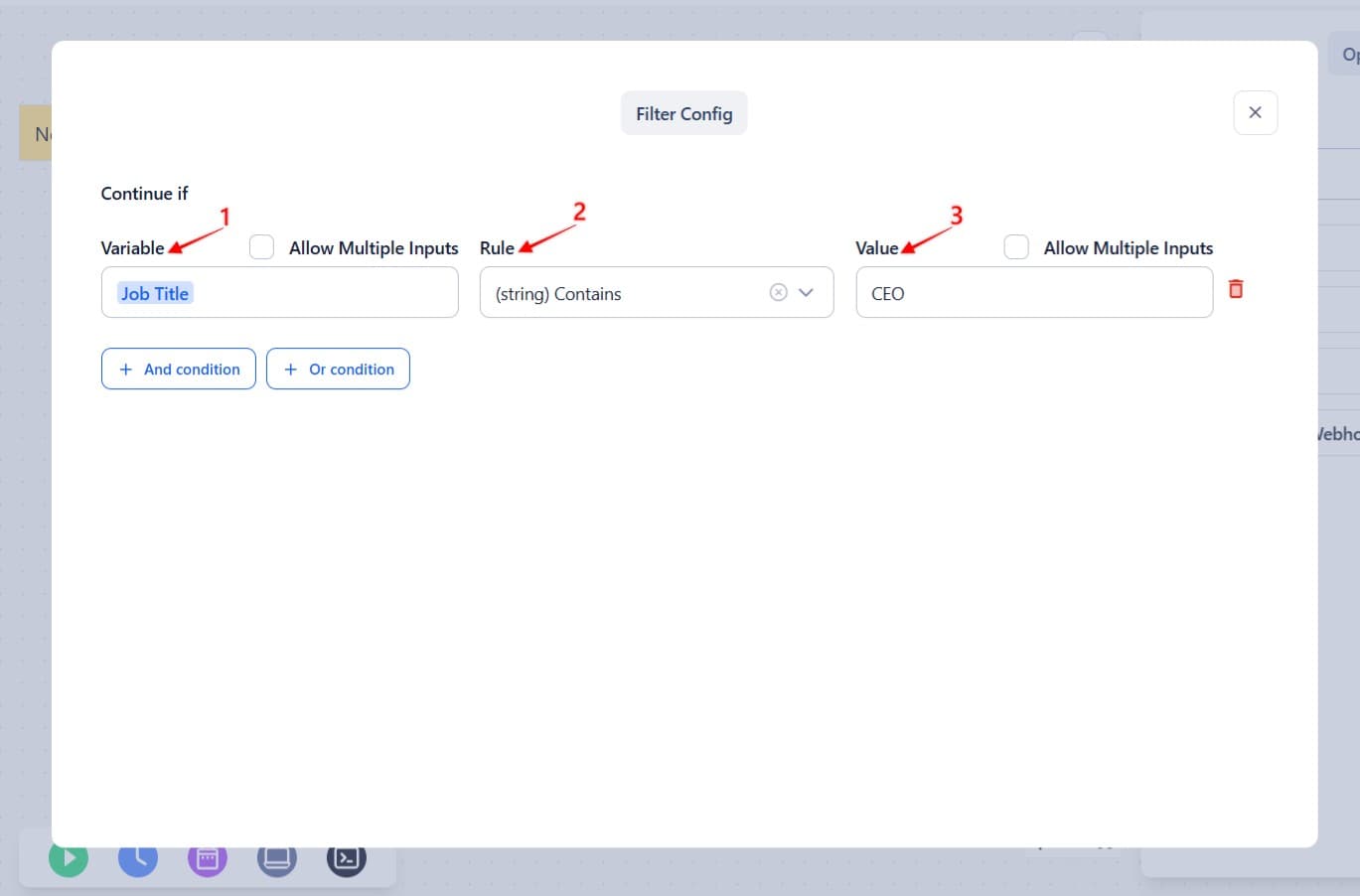Enable Allow Multiple Inputs for Value
Image resolution: width=1360 pixels, height=896 pixels.
point(1016,247)
